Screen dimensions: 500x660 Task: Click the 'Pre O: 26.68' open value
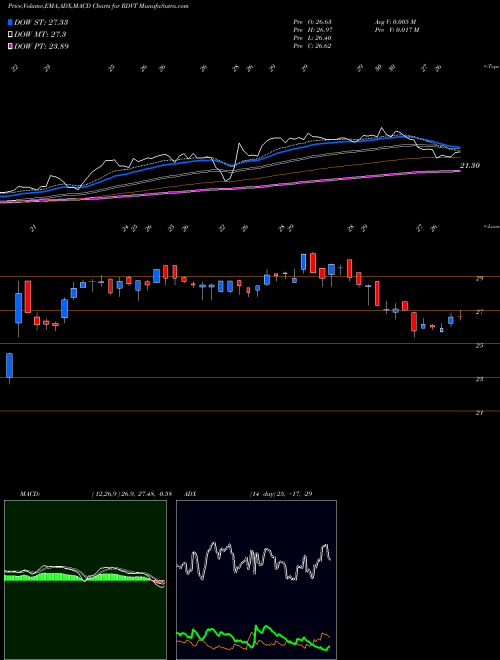click(312, 22)
